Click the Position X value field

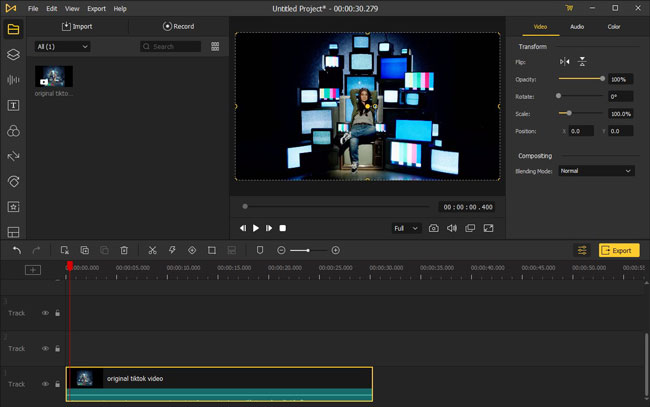[x=580, y=131]
